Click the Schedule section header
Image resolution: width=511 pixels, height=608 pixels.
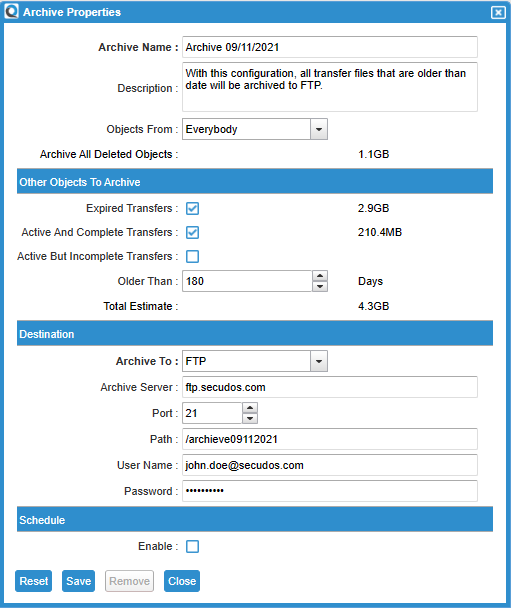pos(255,519)
